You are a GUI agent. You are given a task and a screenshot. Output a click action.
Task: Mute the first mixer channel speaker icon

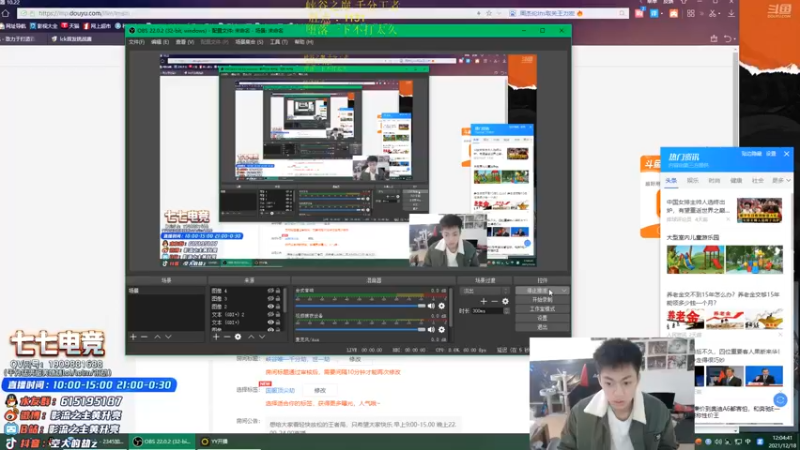[x=431, y=306]
